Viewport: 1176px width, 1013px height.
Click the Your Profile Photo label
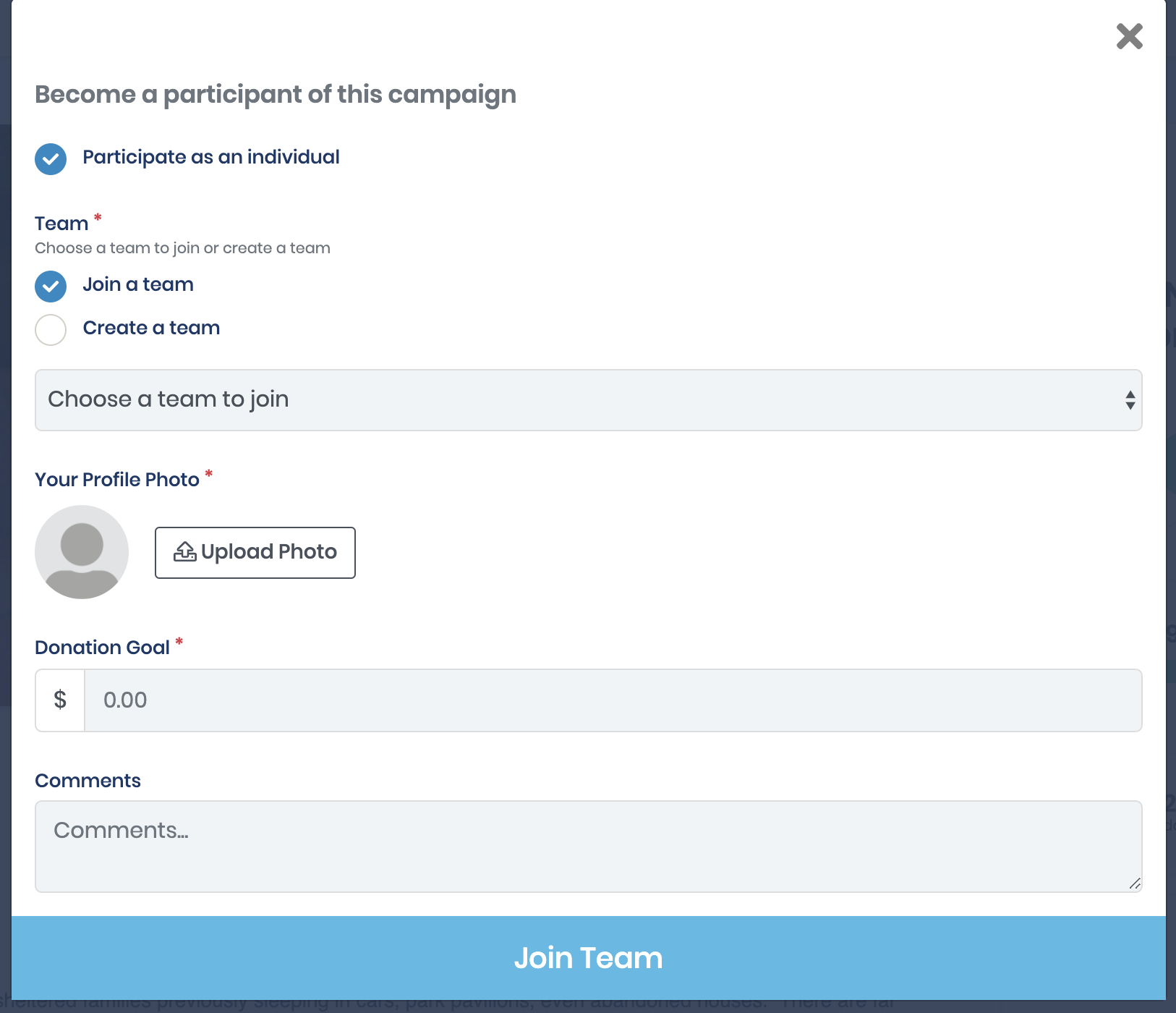117,480
